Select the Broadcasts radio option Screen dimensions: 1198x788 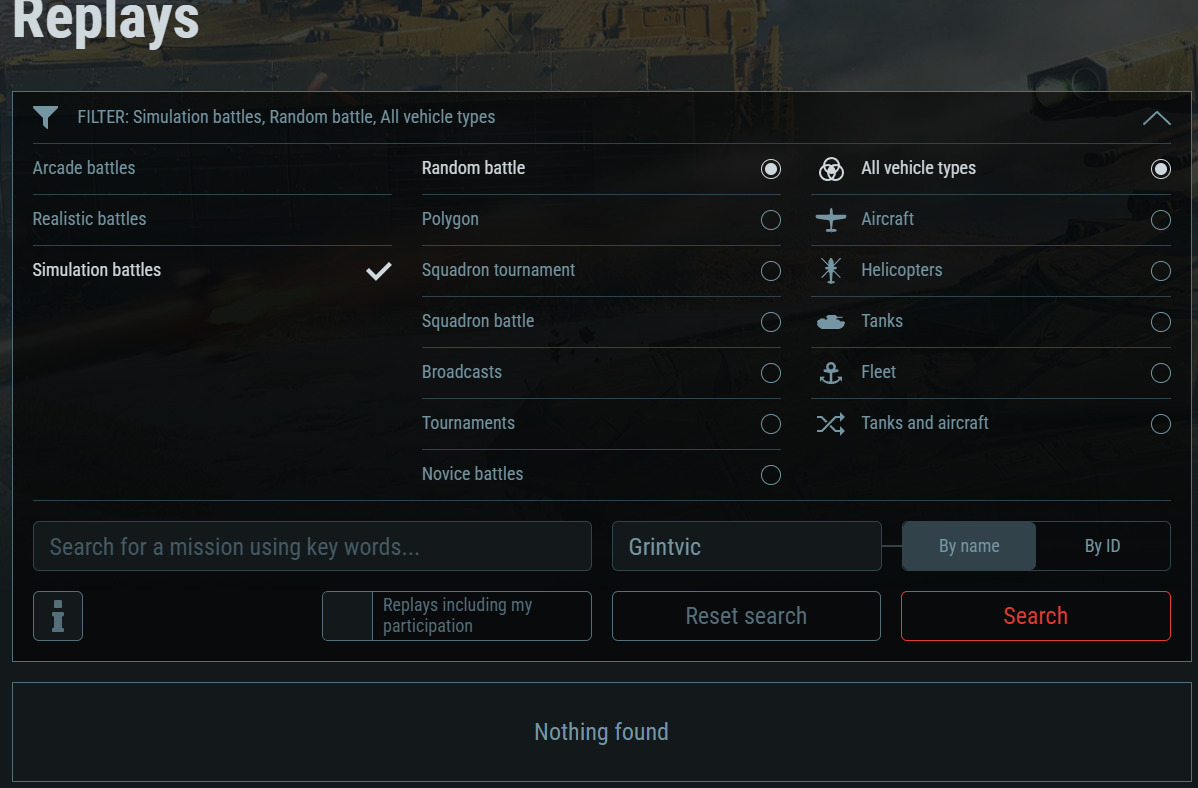tap(770, 373)
